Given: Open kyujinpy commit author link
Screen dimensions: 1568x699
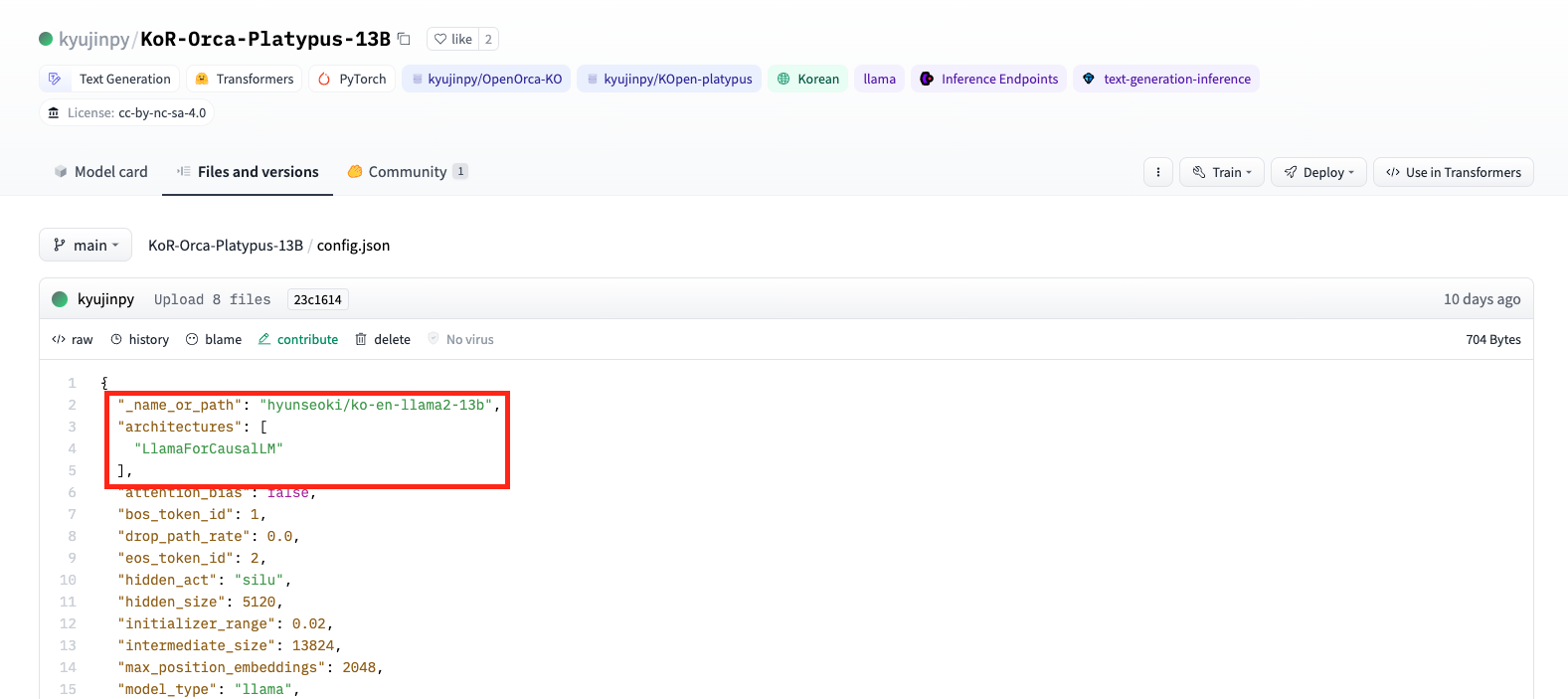Looking at the screenshot, I should coord(105,299).
